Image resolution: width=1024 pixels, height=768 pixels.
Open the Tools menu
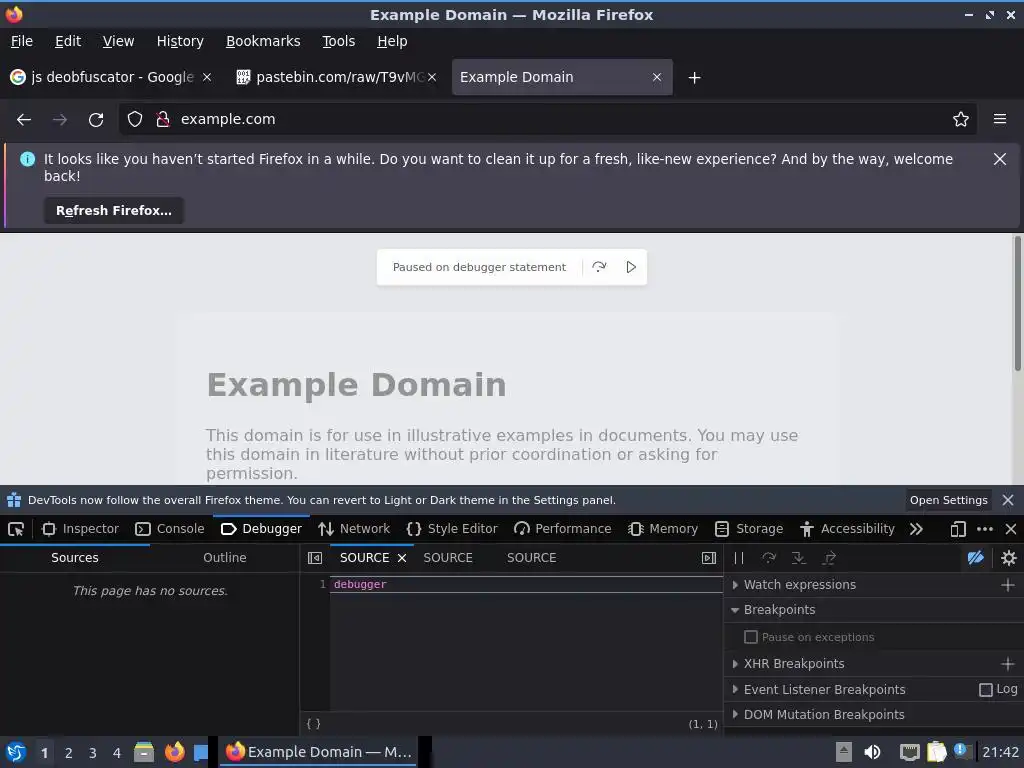338,41
